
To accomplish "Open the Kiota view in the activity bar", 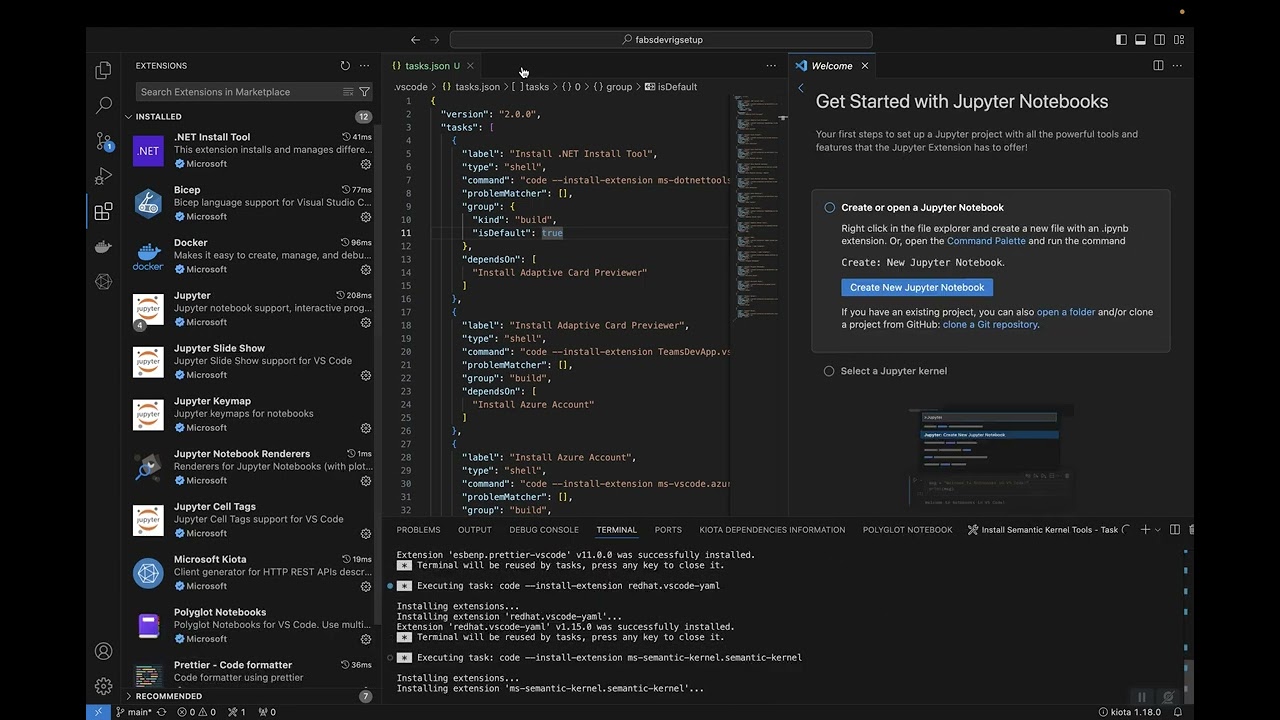I will tap(103, 282).
